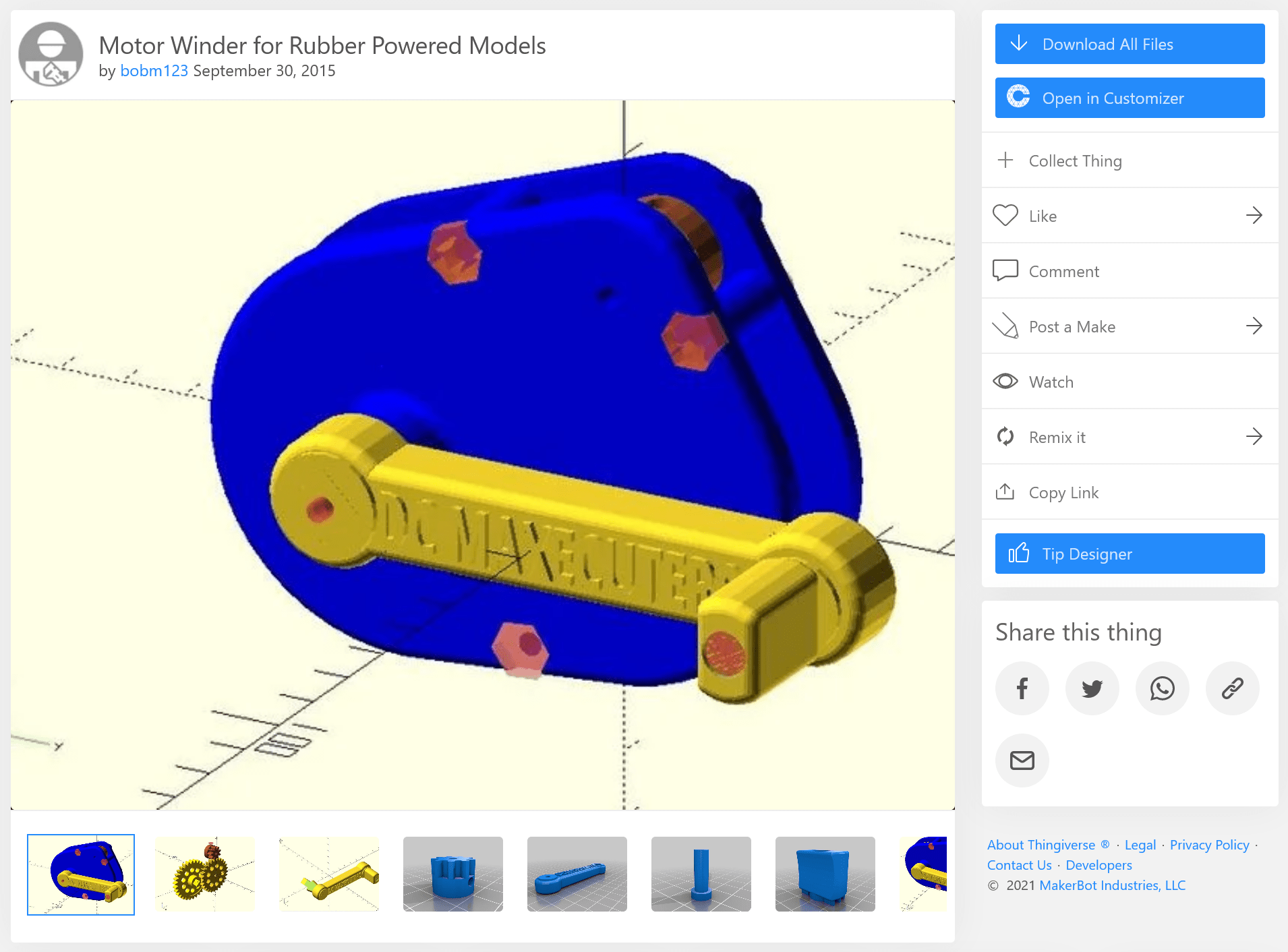This screenshot has height=952, width=1288.
Task: Open About Thingiverse link
Action: click(1048, 845)
